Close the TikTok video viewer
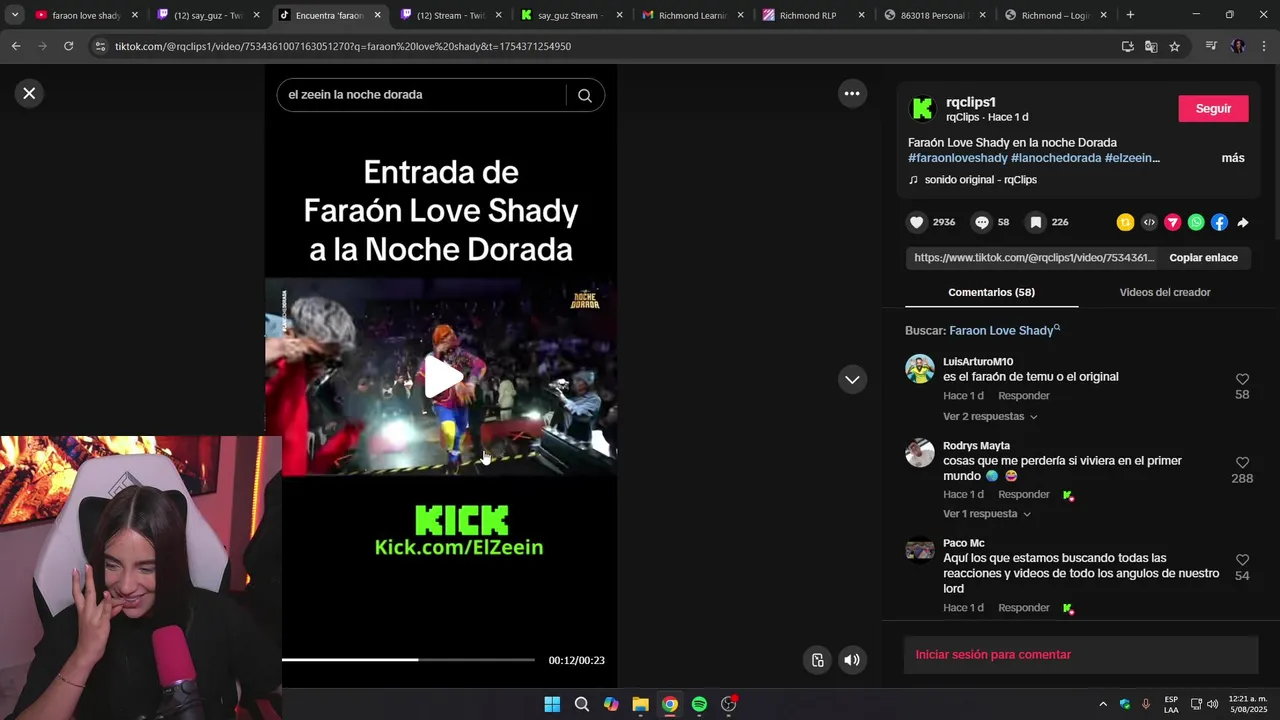Viewport: 1280px width, 720px height. [x=29, y=93]
